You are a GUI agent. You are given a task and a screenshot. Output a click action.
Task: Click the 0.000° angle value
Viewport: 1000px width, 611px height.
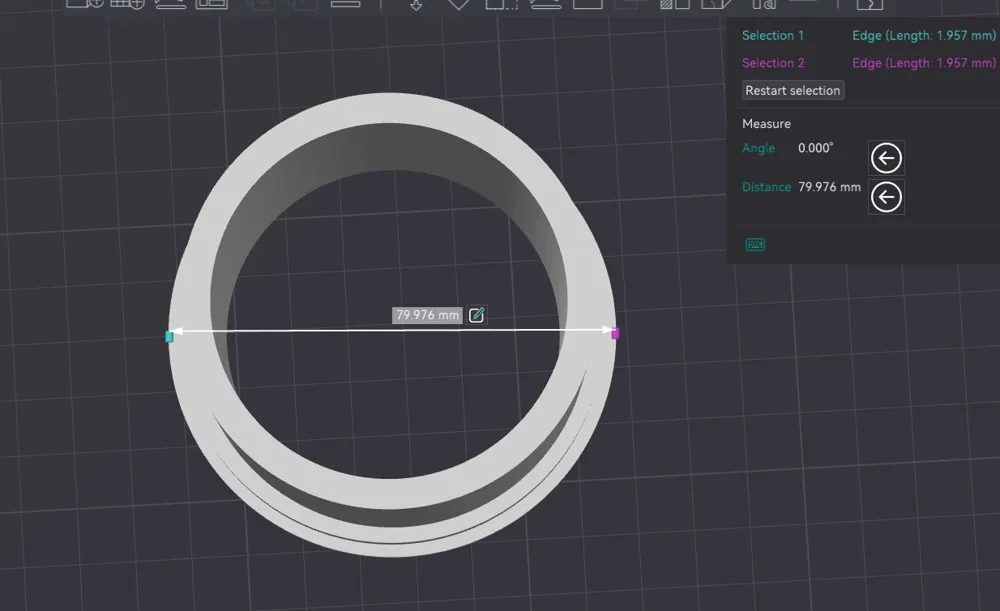point(816,148)
